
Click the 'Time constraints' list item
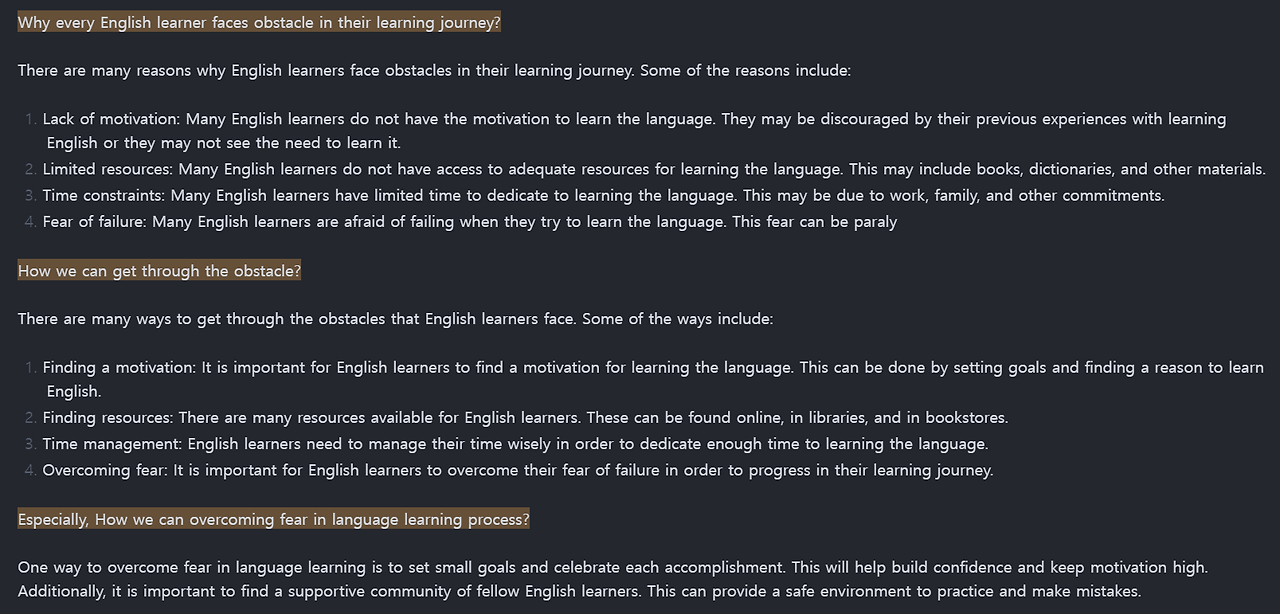point(603,195)
